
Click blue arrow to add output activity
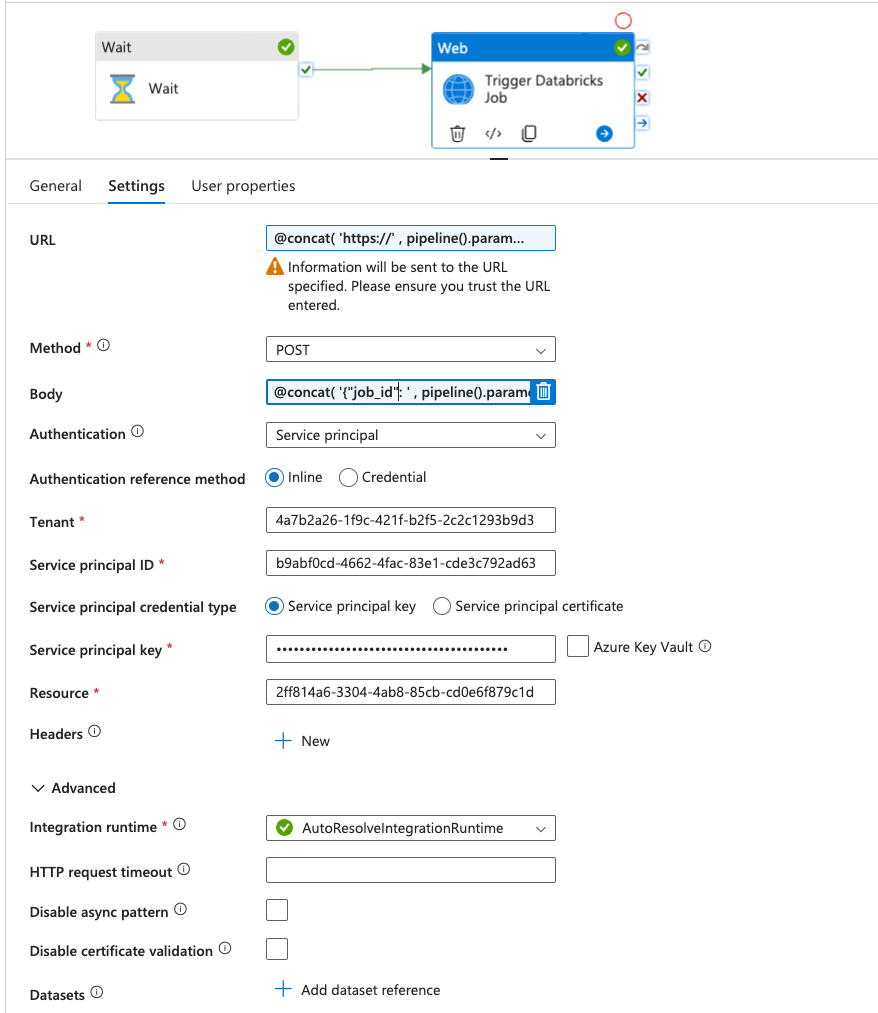pyautogui.click(x=604, y=133)
